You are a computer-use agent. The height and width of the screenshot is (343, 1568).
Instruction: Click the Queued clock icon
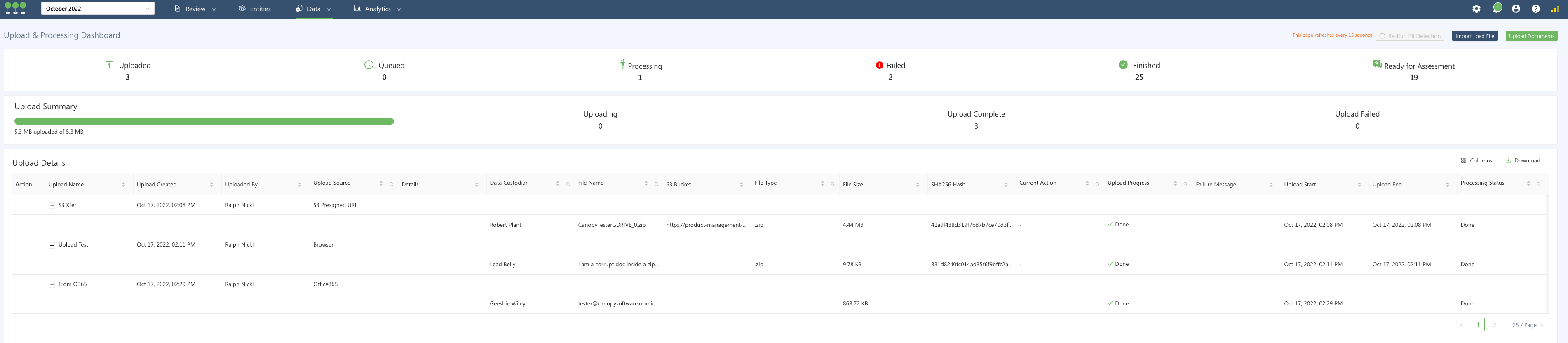(x=369, y=65)
